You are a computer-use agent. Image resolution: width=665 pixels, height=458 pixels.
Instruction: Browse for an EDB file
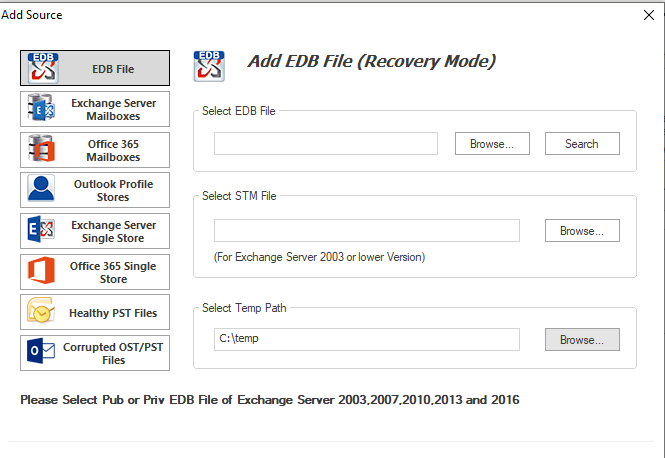click(x=492, y=144)
